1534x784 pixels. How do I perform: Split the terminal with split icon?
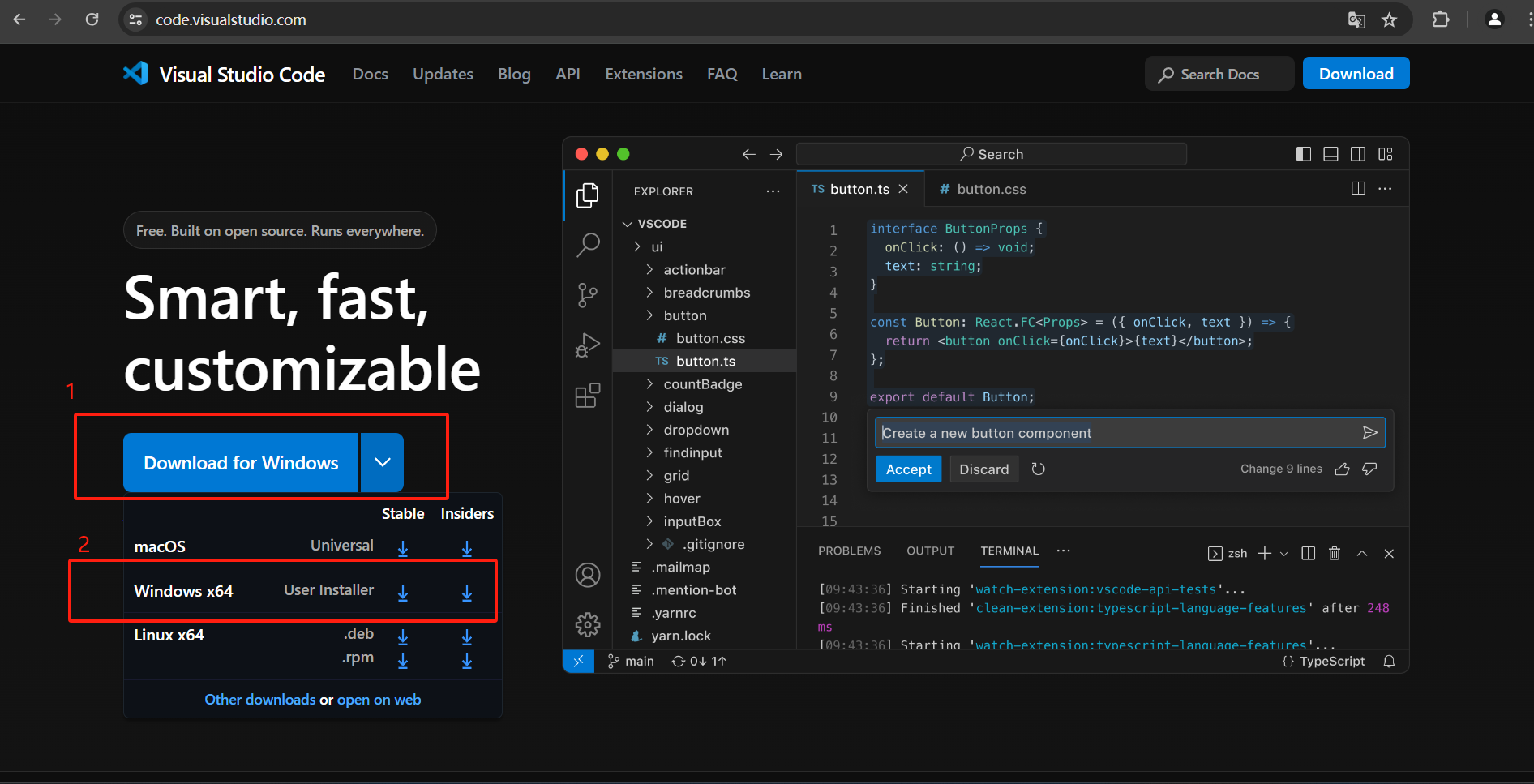click(x=1308, y=553)
